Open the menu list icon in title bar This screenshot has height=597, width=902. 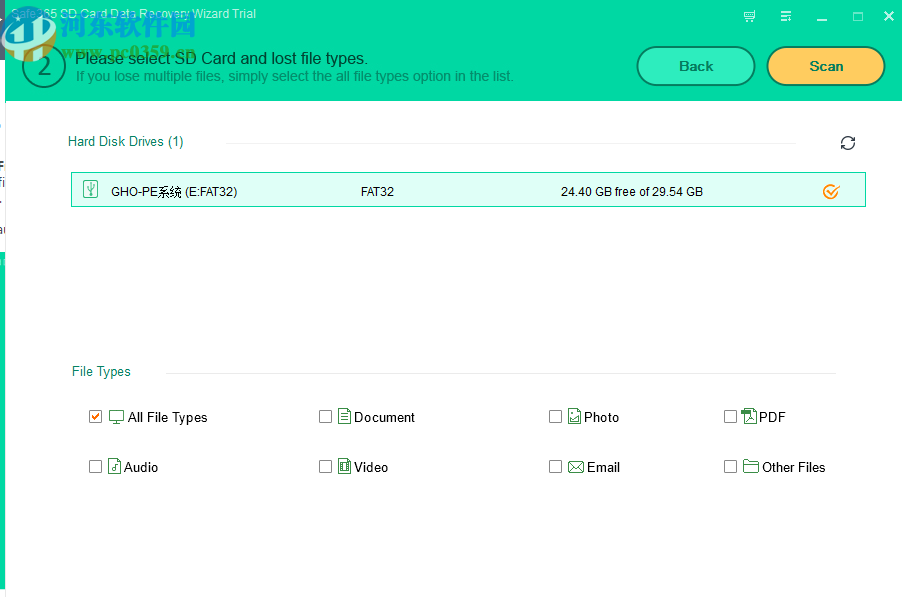point(786,15)
